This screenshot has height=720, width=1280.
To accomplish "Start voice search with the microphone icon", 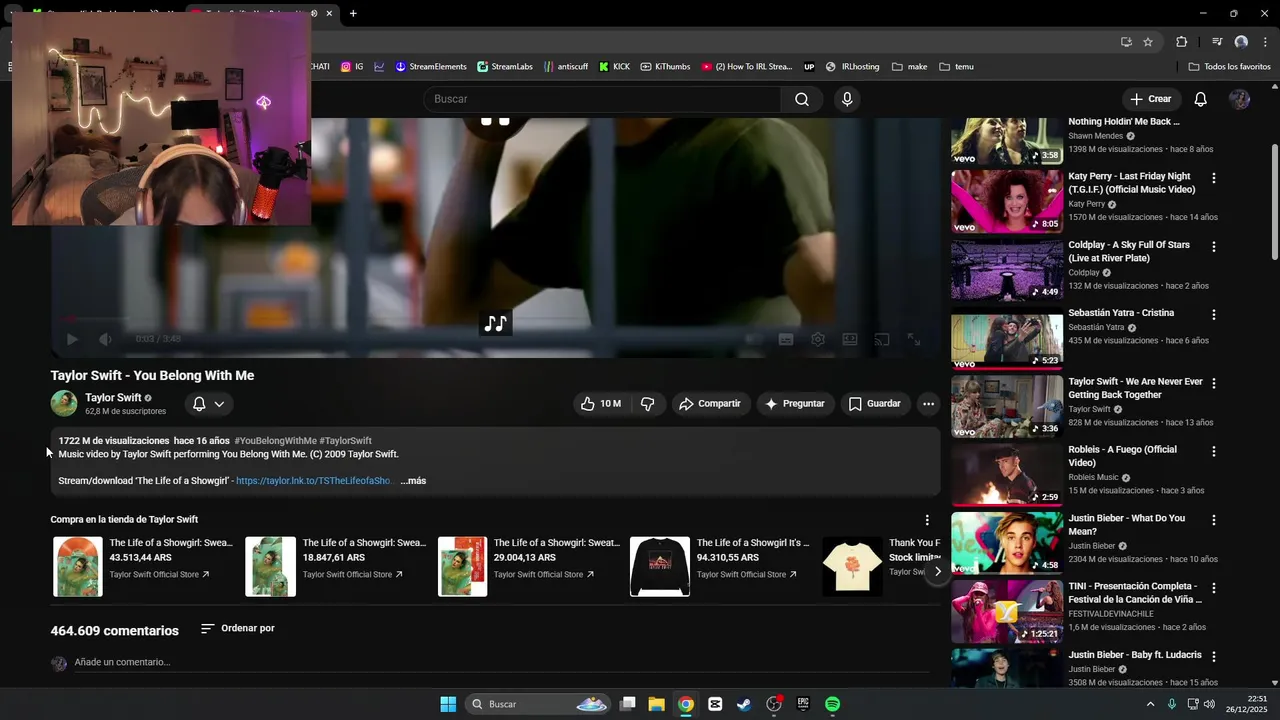I will click(847, 99).
